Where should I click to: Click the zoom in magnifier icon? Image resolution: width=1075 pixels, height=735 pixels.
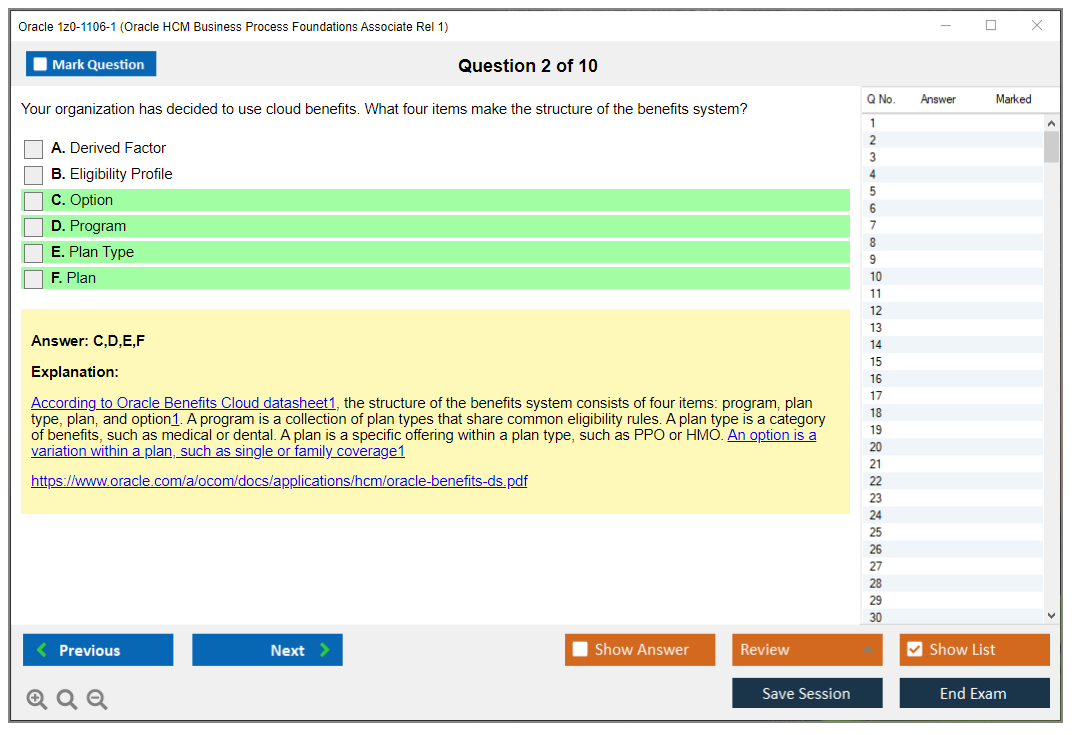[x=37, y=699]
